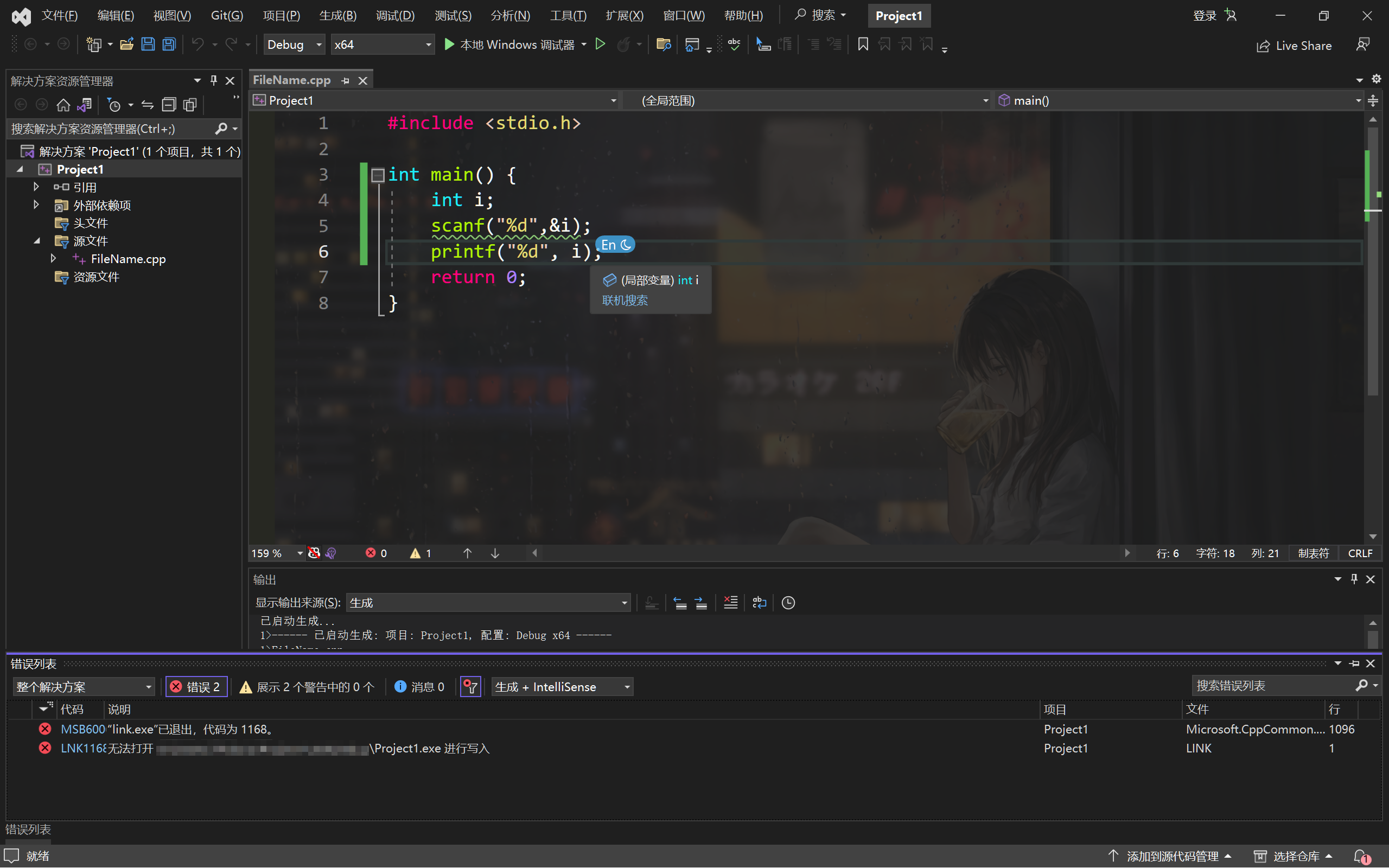Toggle the warnings filter in Error List
Image resolution: width=1389 pixels, height=868 pixels.
307,687
